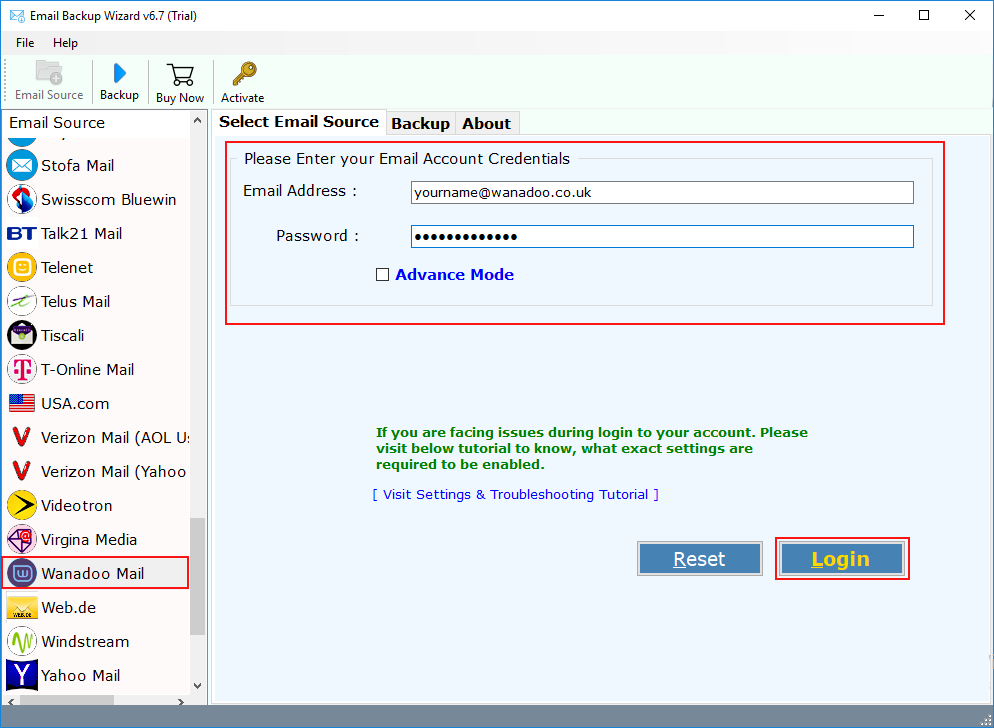Image resolution: width=994 pixels, height=728 pixels.
Task: Pick the Yahoo Mail Y icon
Action: coord(22,676)
